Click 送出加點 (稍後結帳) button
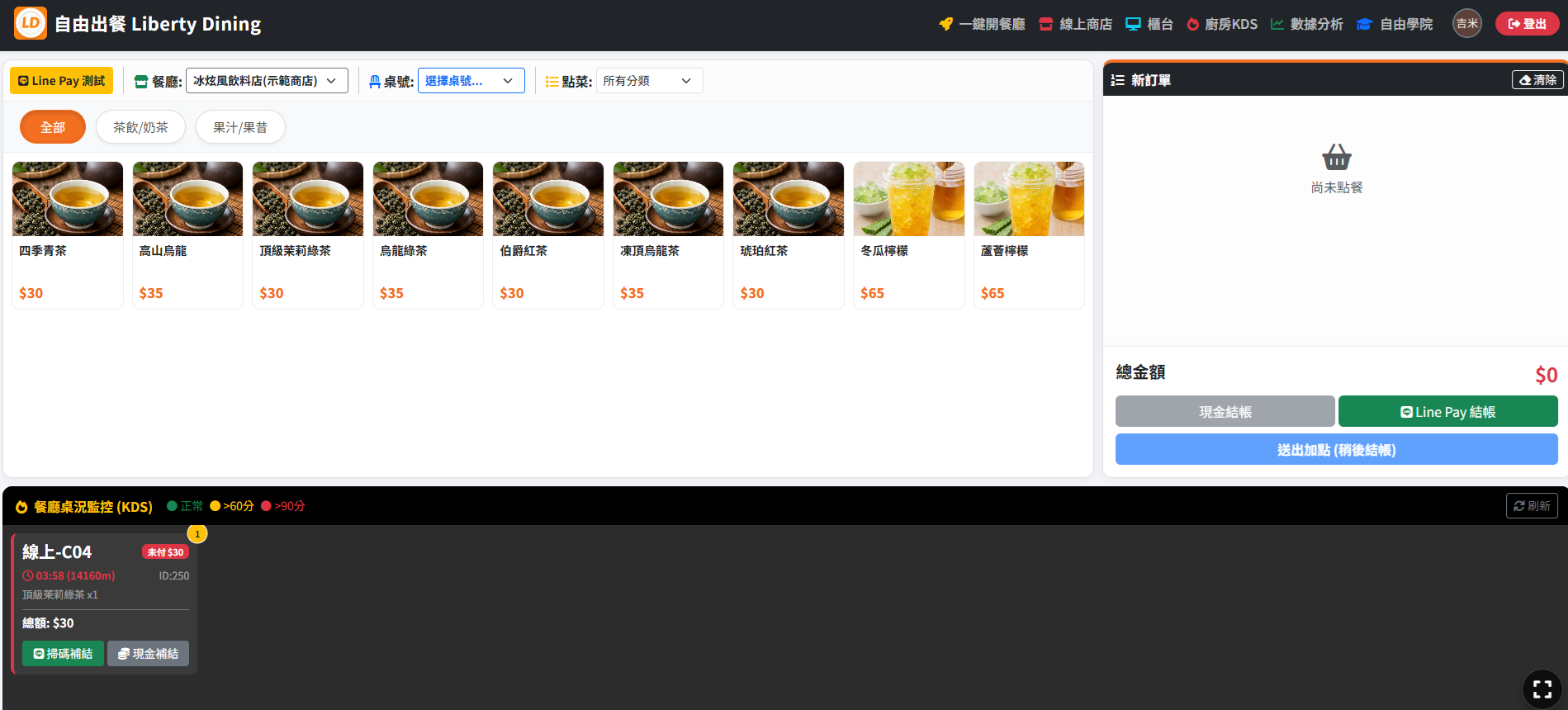1568x710 pixels. 1336,449
